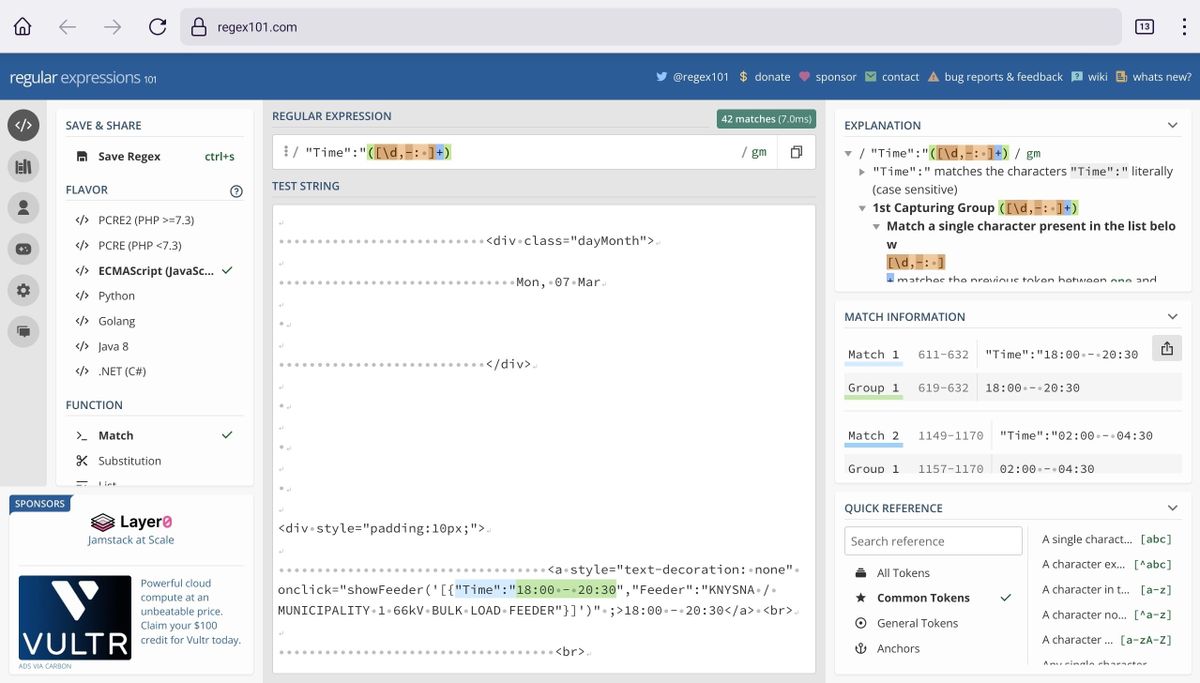The width and height of the screenshot is (1200, 683).
Task: Open flavor help question mark icon
Action: tap(236, 191)
